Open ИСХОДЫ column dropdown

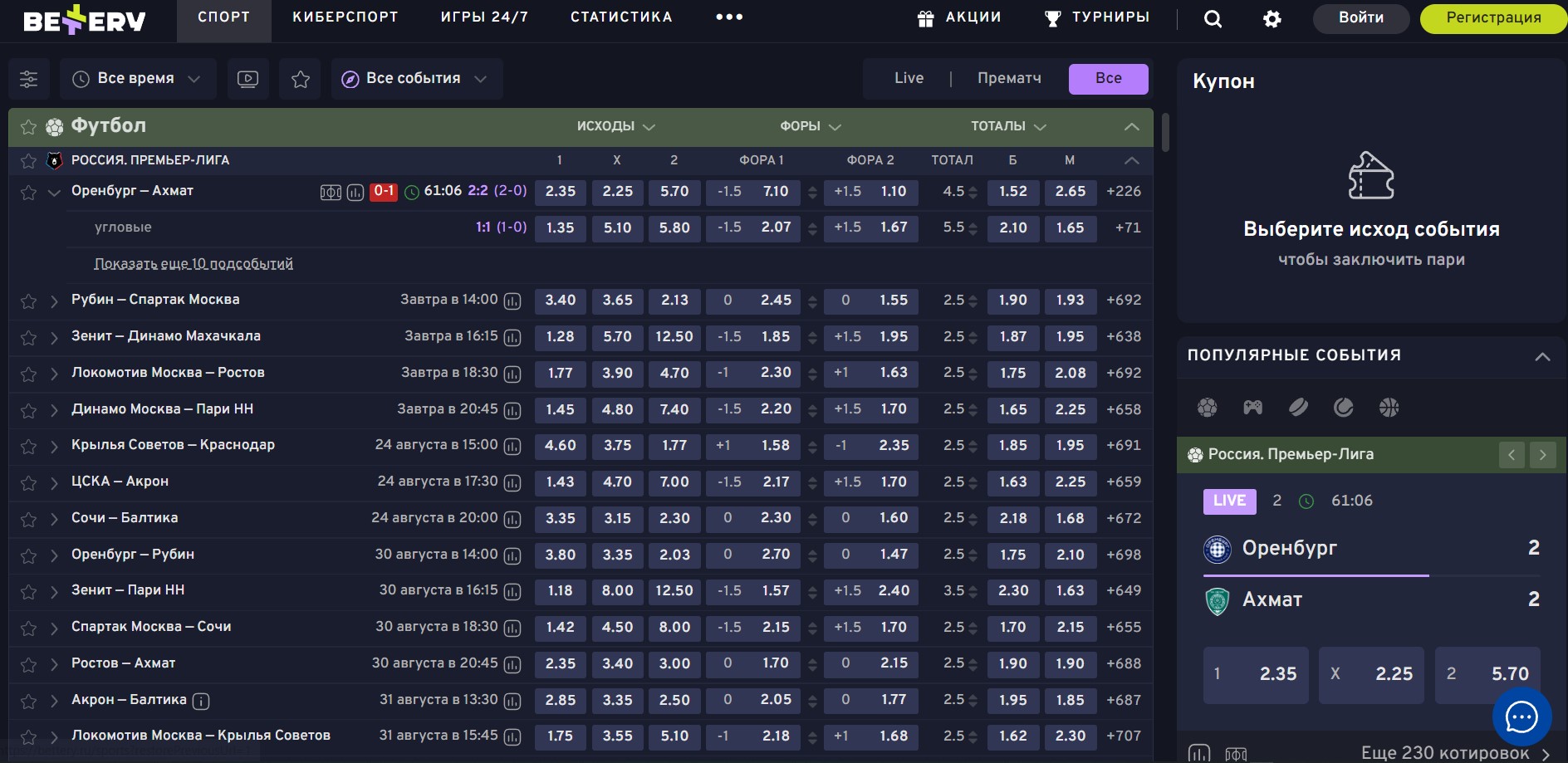pos(616,126)
